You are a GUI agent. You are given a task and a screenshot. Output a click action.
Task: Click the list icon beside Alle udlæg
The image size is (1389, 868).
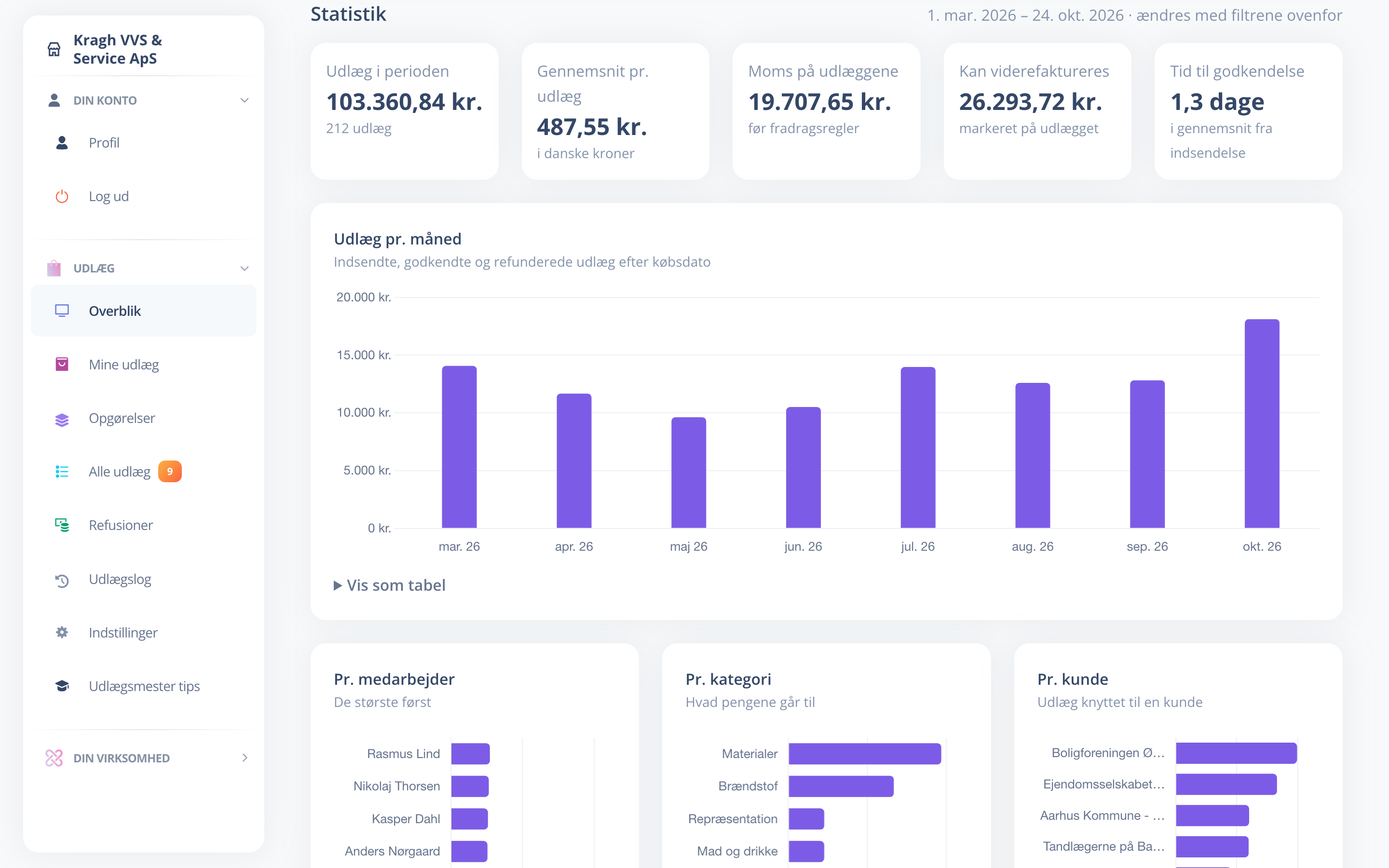(62, 471)
